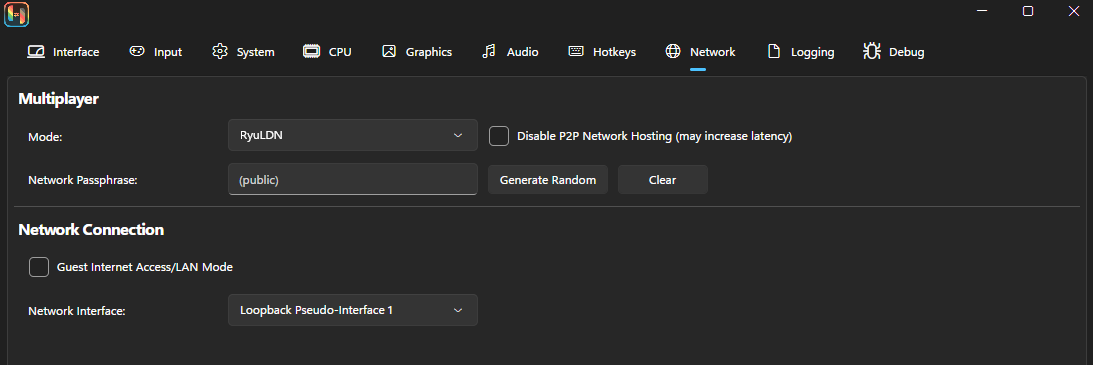Screen dimensions: 1093x365
Task: Click the Interface laptop icon
Action: click(x=36, y=52)
